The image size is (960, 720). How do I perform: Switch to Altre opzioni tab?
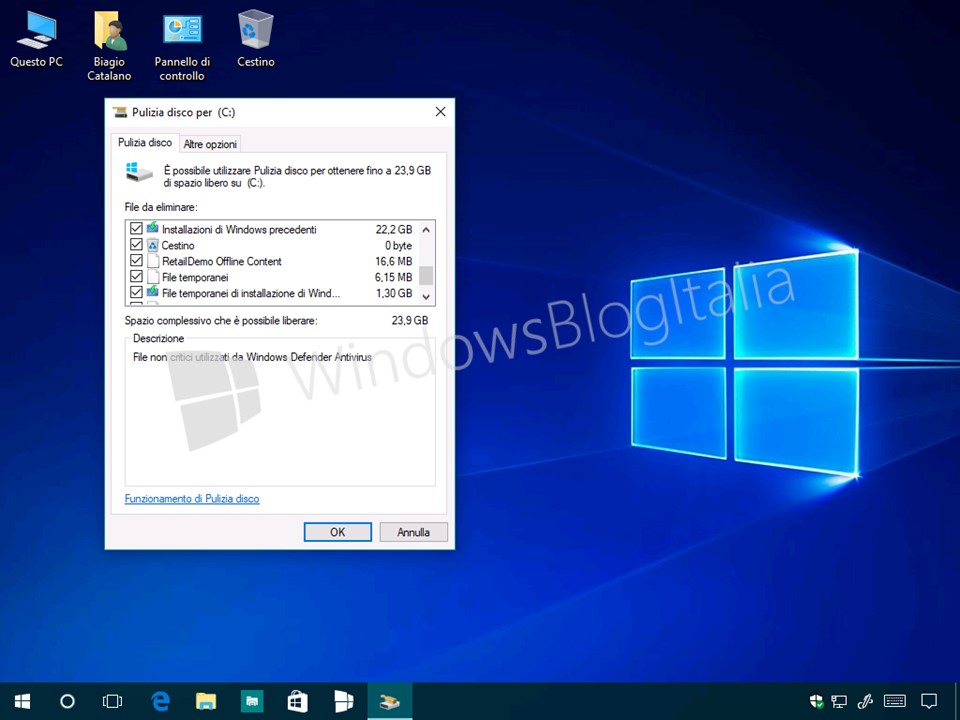click(210, 144)
